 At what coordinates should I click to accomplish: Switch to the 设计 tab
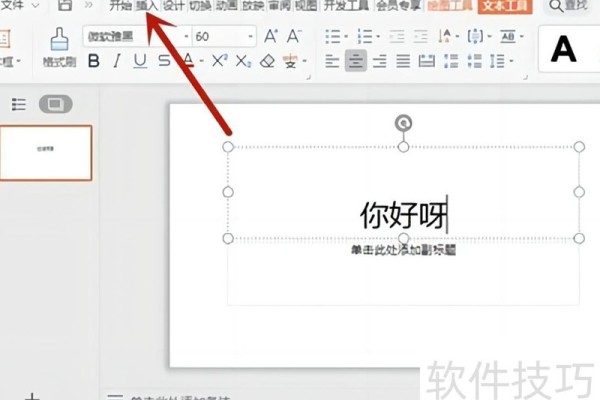(x=174, y=5)
